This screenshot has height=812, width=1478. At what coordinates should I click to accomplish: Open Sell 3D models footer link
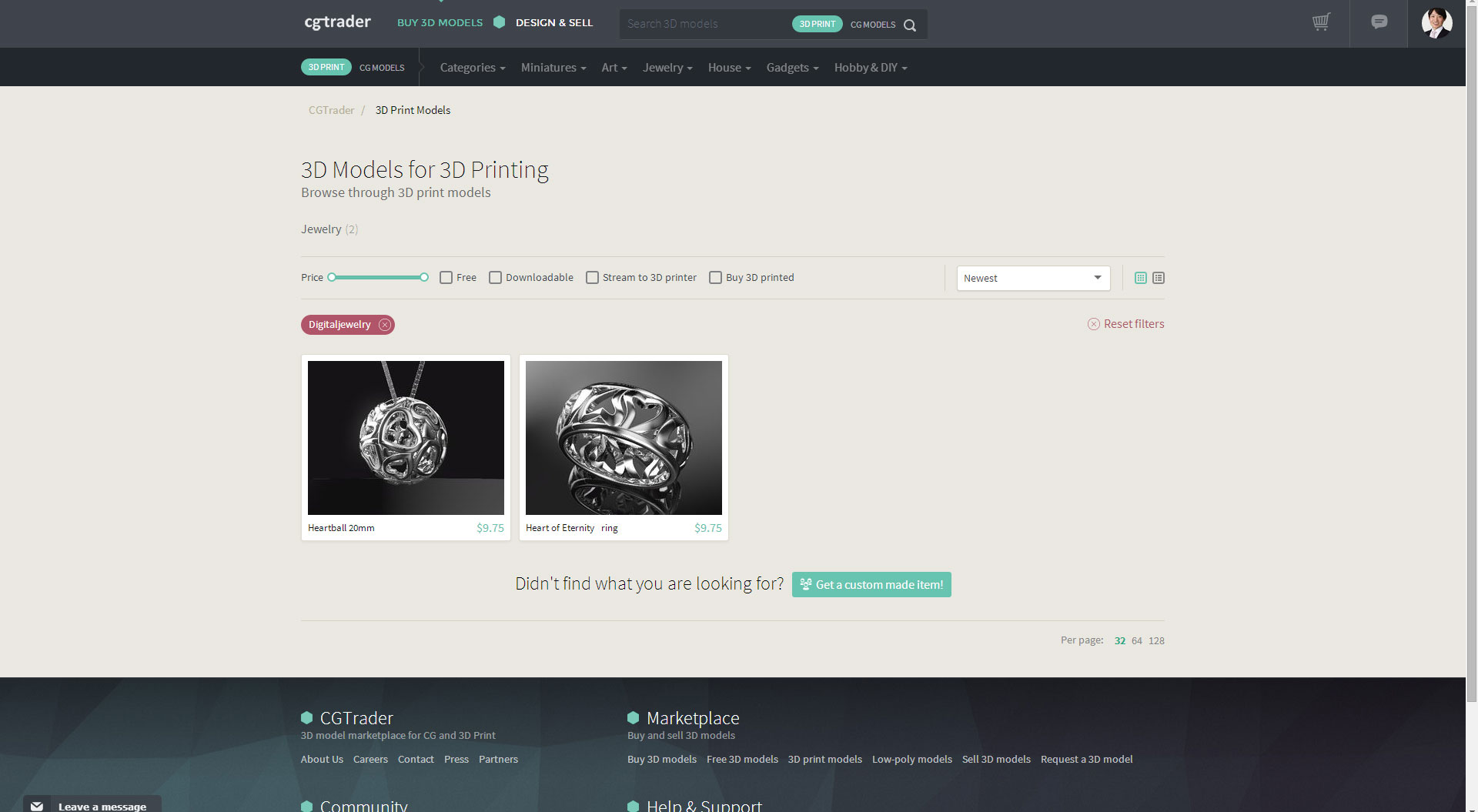click(x=996, y=759)
